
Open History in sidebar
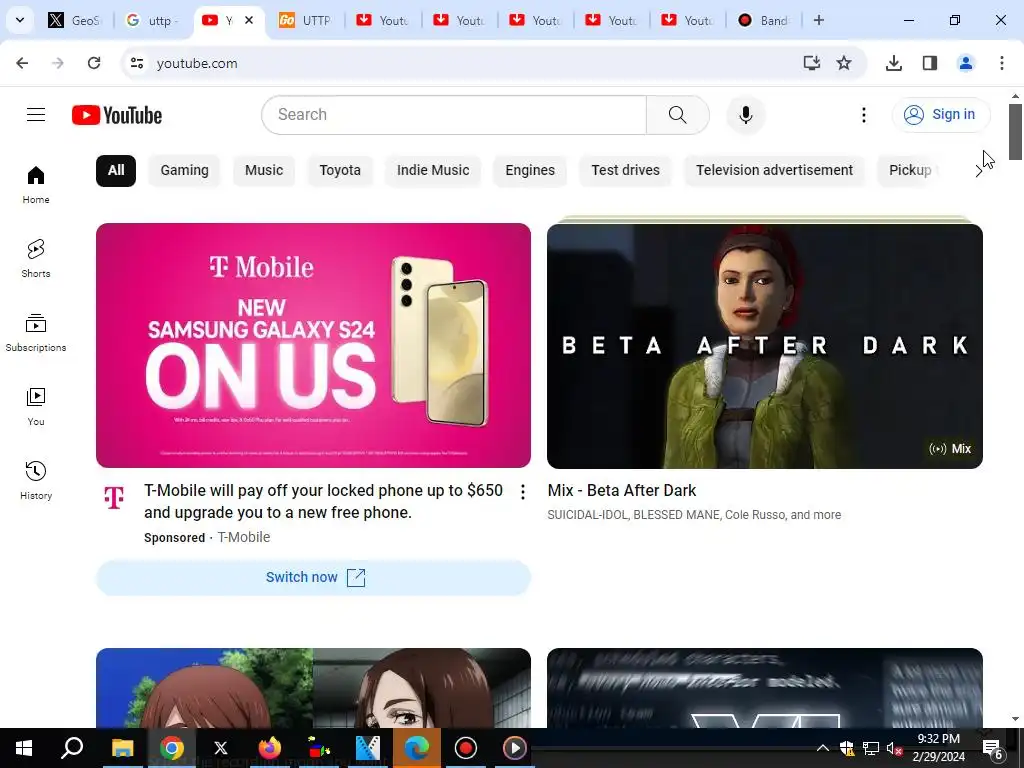tap(36, 481)
